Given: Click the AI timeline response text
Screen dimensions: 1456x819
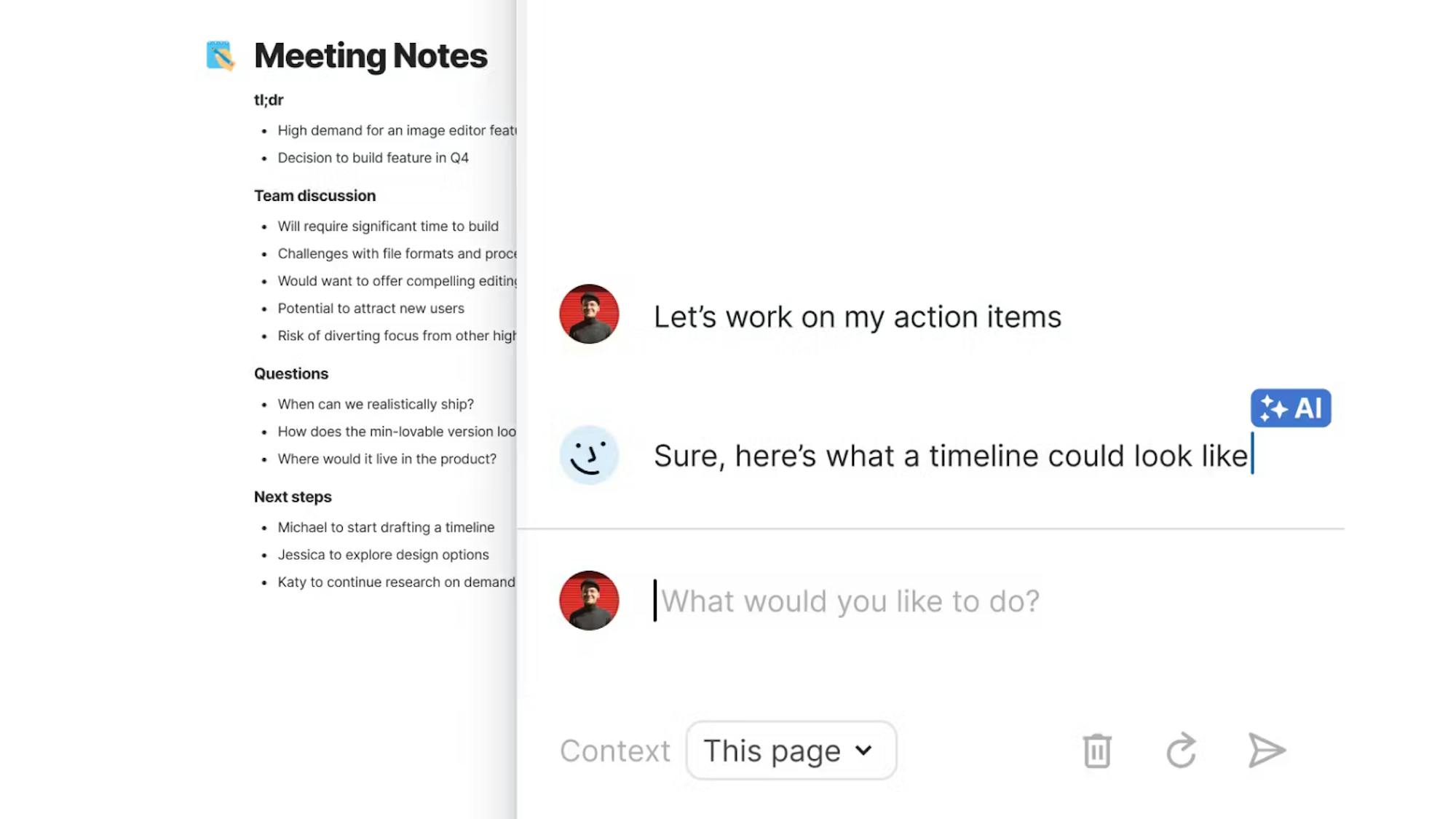Looking at the screenshot, I should (x=950, y=456).
